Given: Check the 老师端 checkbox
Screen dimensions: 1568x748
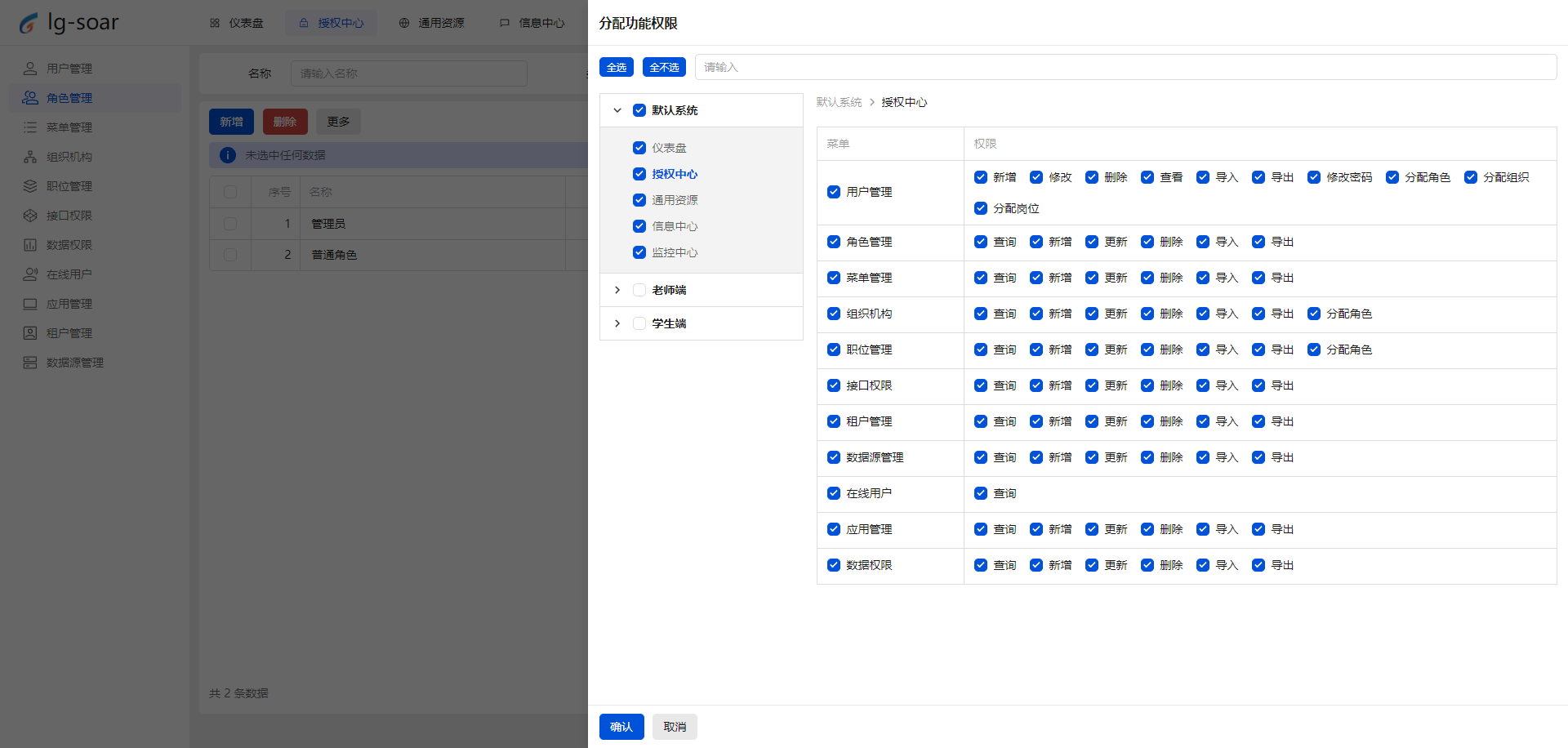Looking at the screenshot, I should pyautogui.click(x=639, y=290).
